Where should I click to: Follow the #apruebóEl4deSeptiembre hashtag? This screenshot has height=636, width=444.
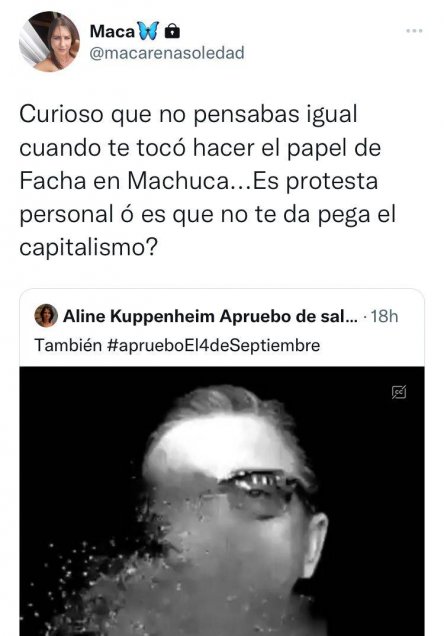(x=214, y=346)
